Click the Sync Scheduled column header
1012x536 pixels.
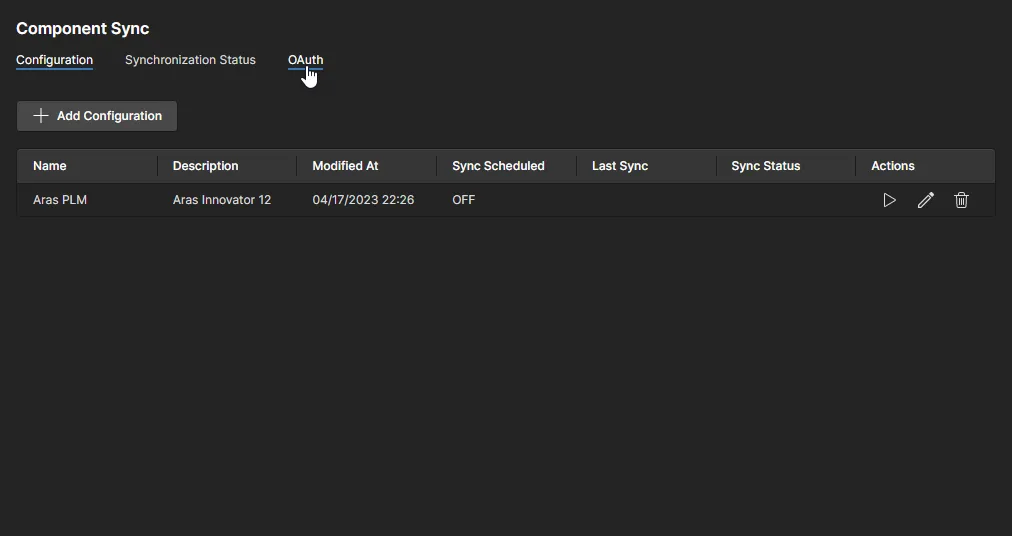pyautogui.click(x=498, y=166)
